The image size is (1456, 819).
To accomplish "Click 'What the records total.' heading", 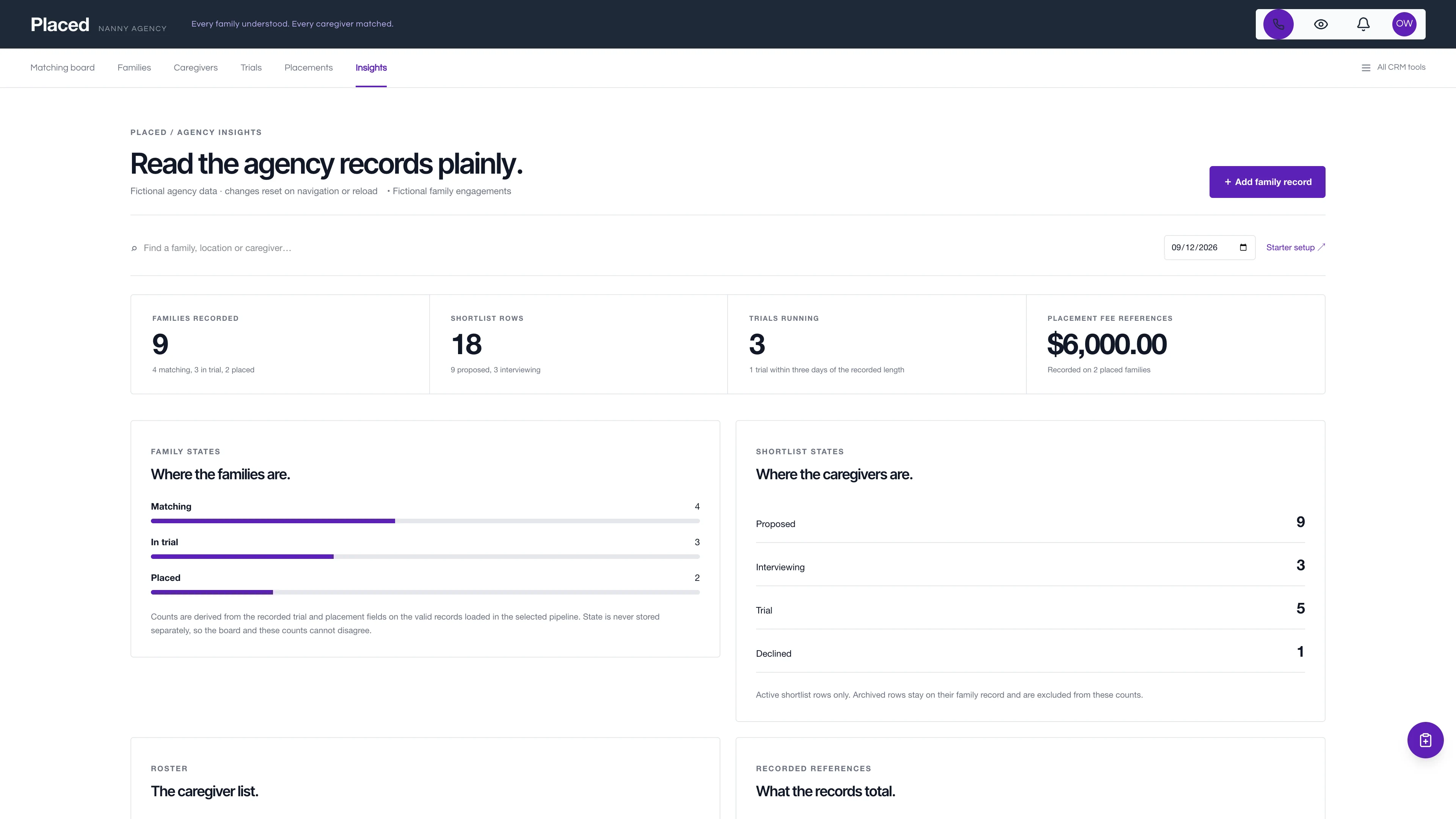I will tap(826, 791).
